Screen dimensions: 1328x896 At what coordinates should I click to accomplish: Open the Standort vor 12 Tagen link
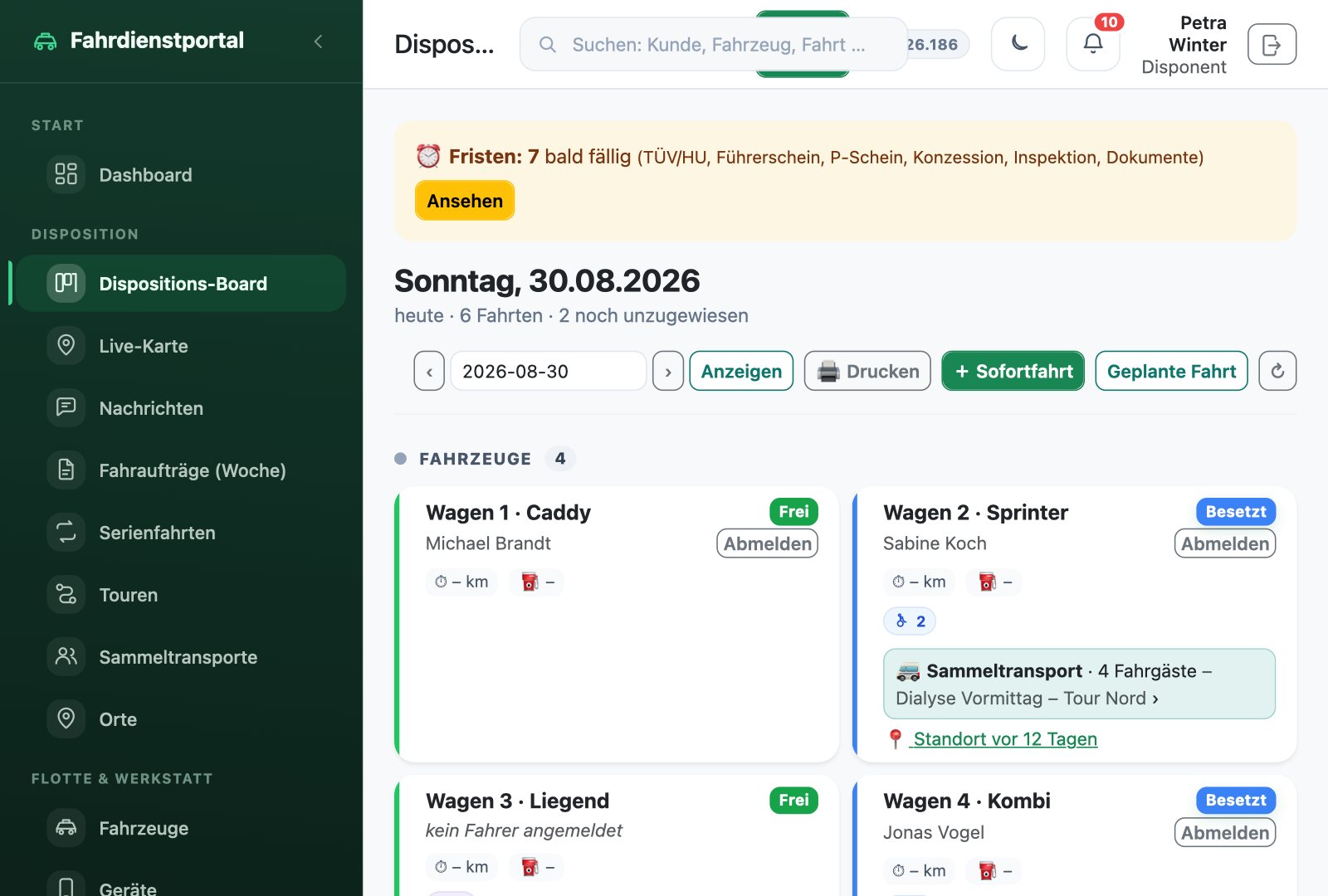[x=1003, y=738]
